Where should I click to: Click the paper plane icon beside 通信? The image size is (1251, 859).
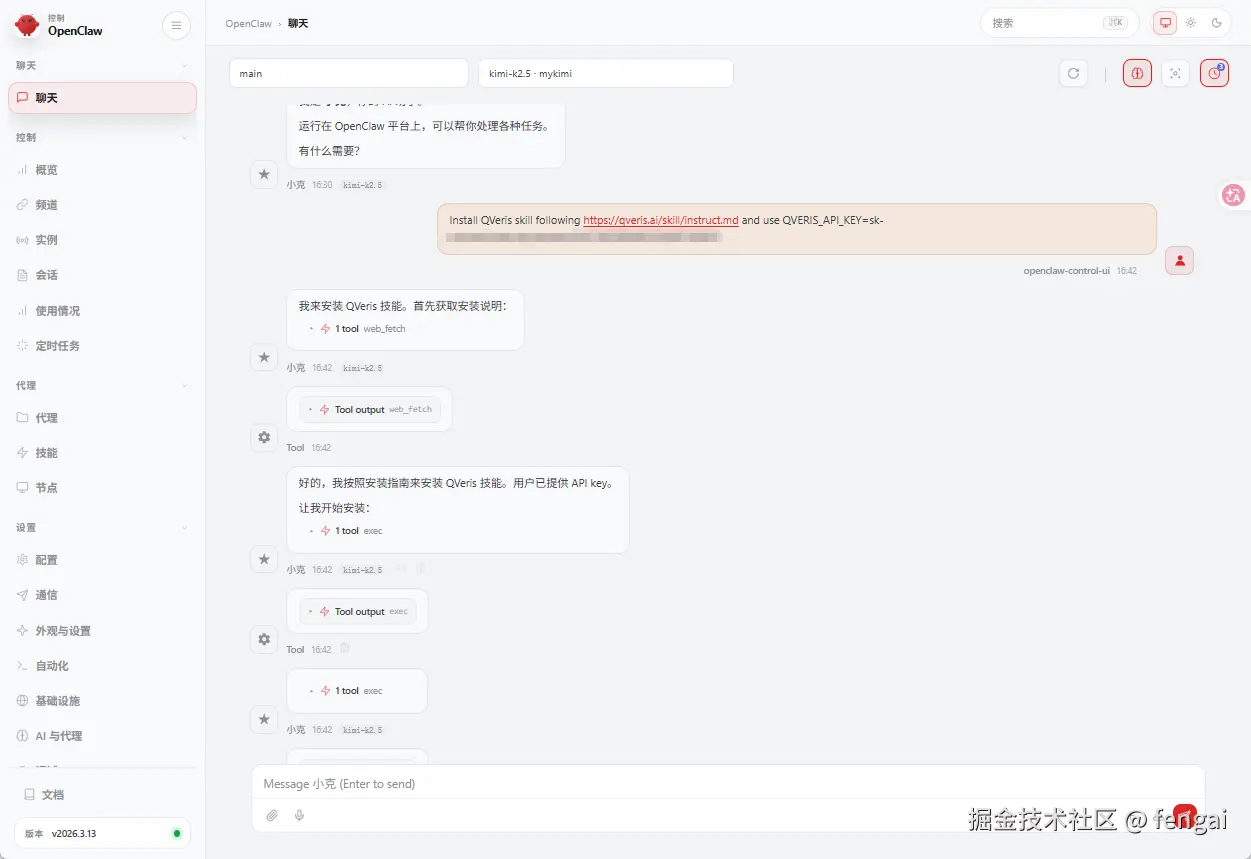tap(22, 595)
